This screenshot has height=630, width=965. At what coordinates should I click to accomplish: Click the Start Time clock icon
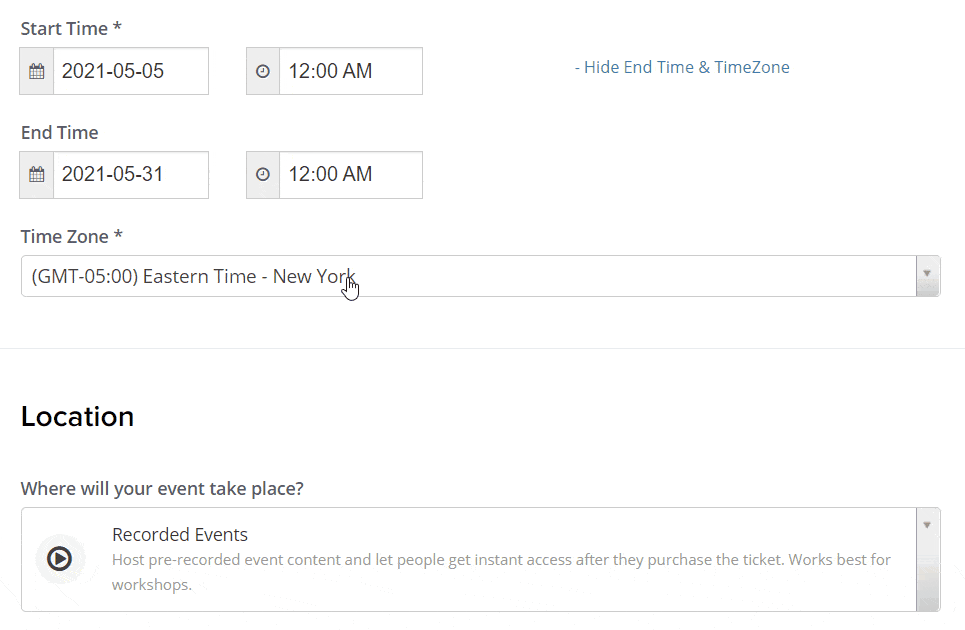pyautogui.click(x=263, y=72)
